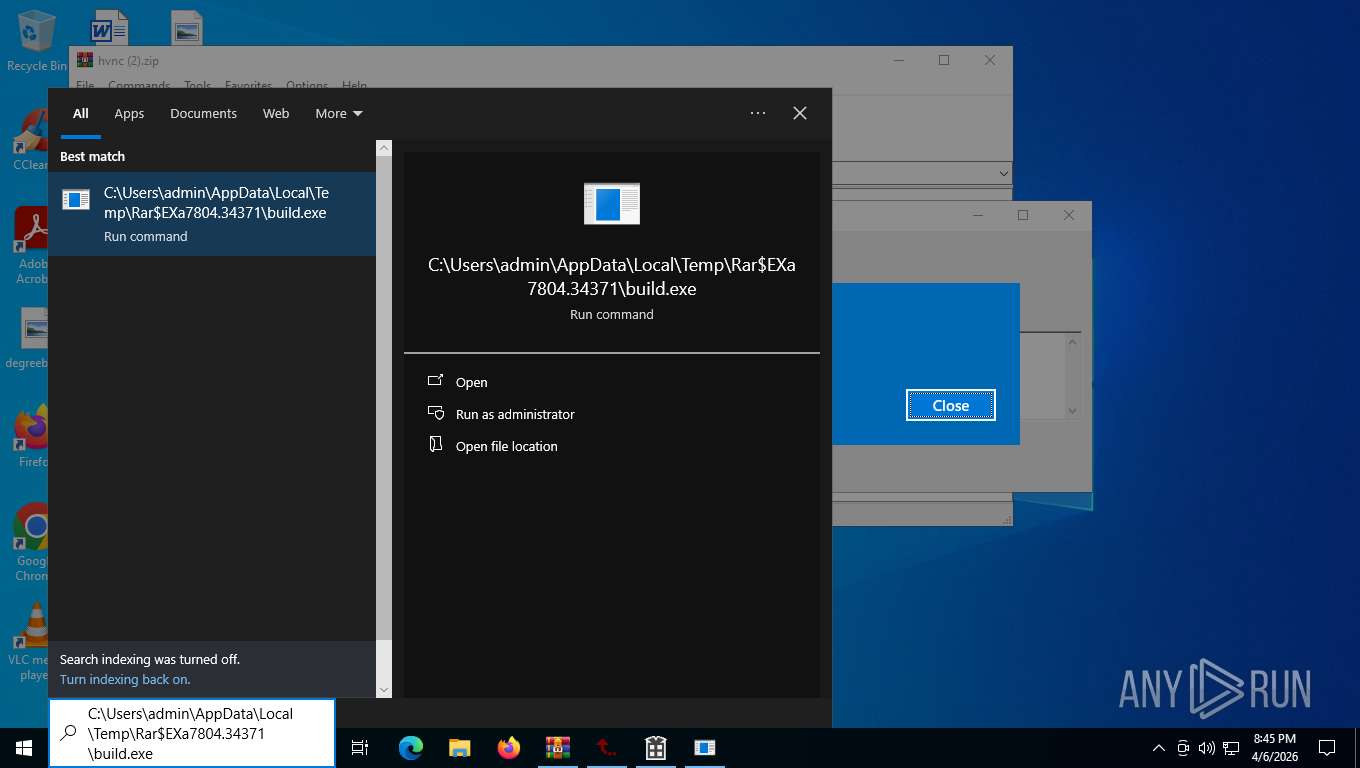1360x768 pixels.
Task: Click Turn indexing back on link
Action: [125, 679]
